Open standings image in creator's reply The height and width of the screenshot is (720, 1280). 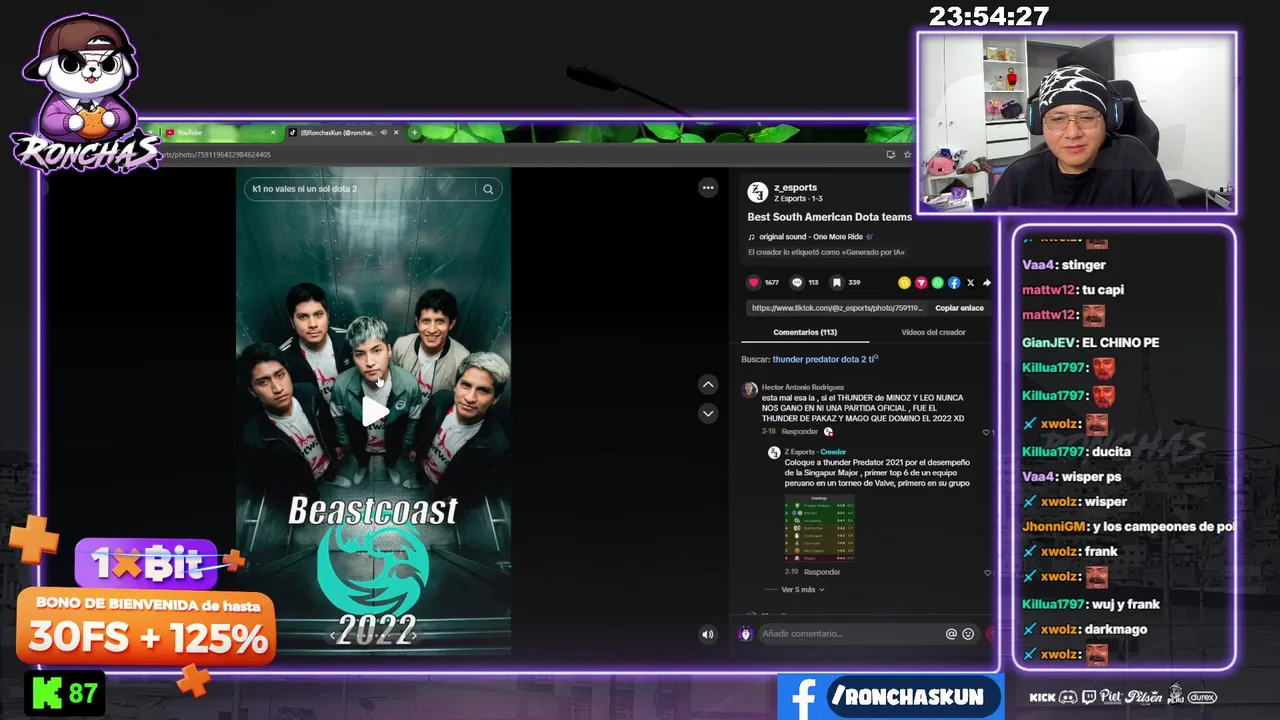[819, 529]
